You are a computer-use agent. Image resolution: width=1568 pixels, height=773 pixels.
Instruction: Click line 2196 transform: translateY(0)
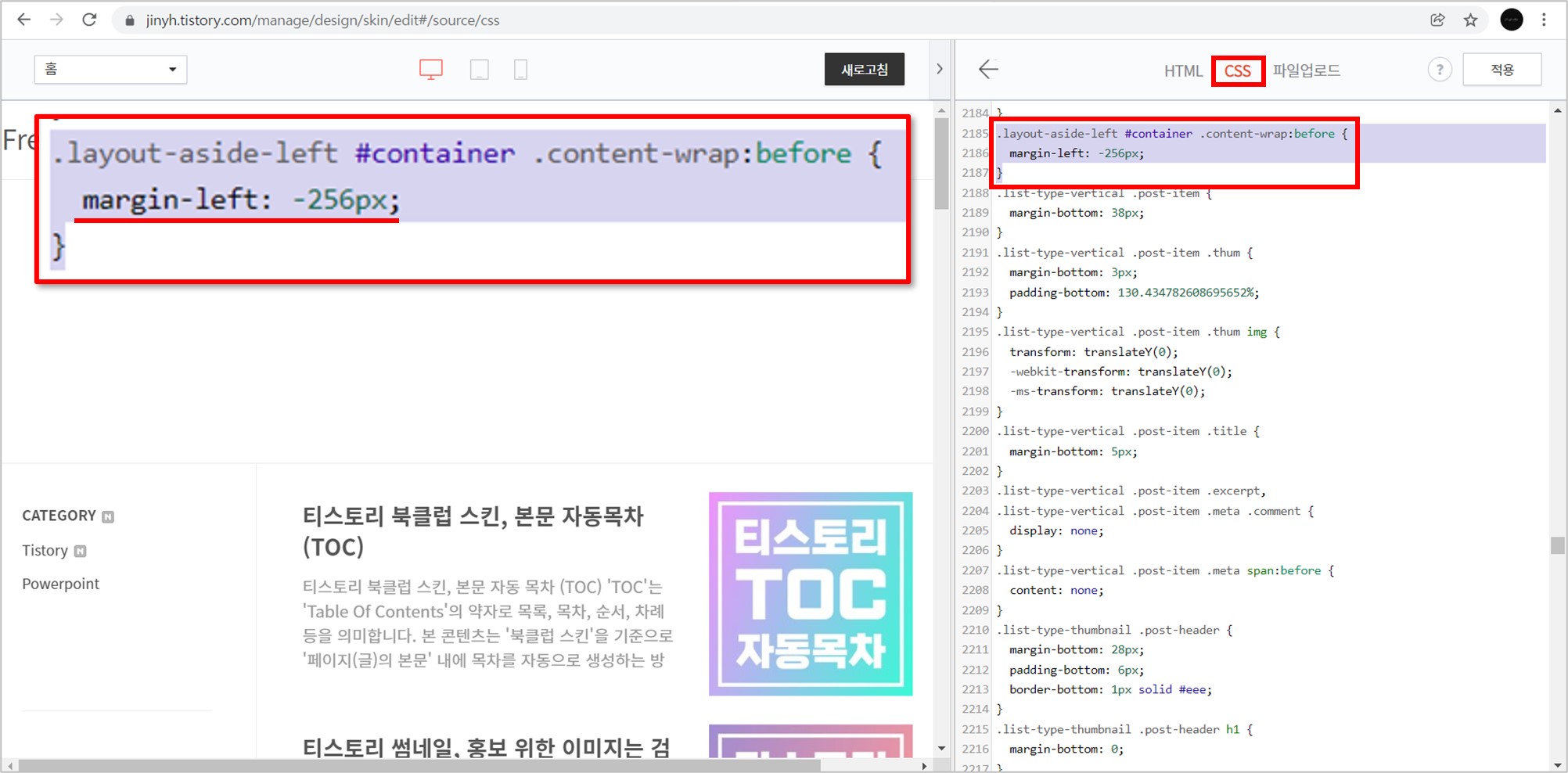[1093, 352]
